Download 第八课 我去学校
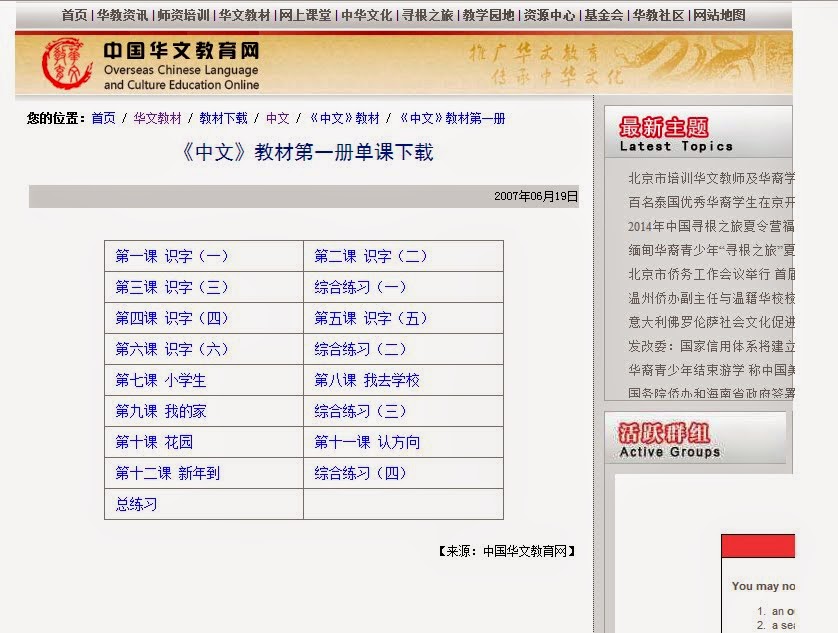This screenshot has width=838, height=633. pos(367,380)
